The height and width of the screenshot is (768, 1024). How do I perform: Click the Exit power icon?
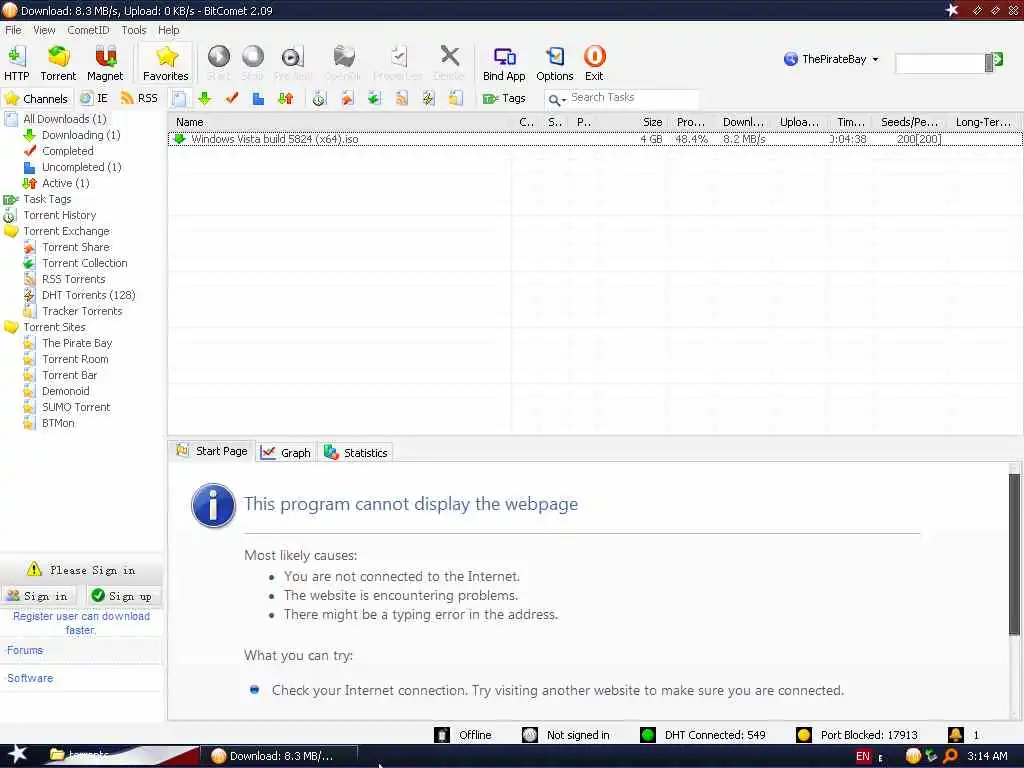(x=594, y=63)
